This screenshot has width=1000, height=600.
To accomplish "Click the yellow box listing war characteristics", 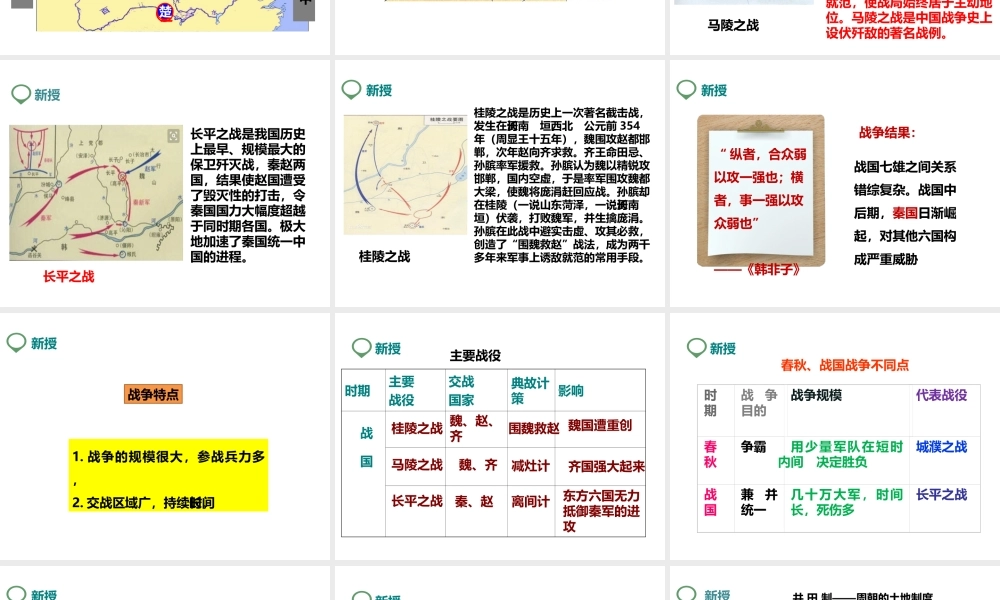I will point(168,475).
